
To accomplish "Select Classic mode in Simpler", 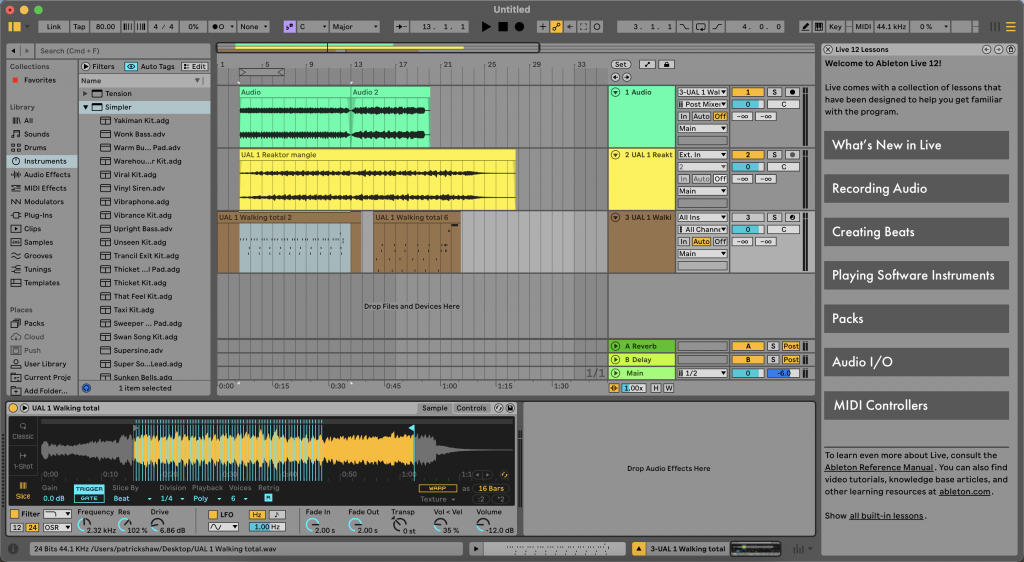I will (23, 431).
